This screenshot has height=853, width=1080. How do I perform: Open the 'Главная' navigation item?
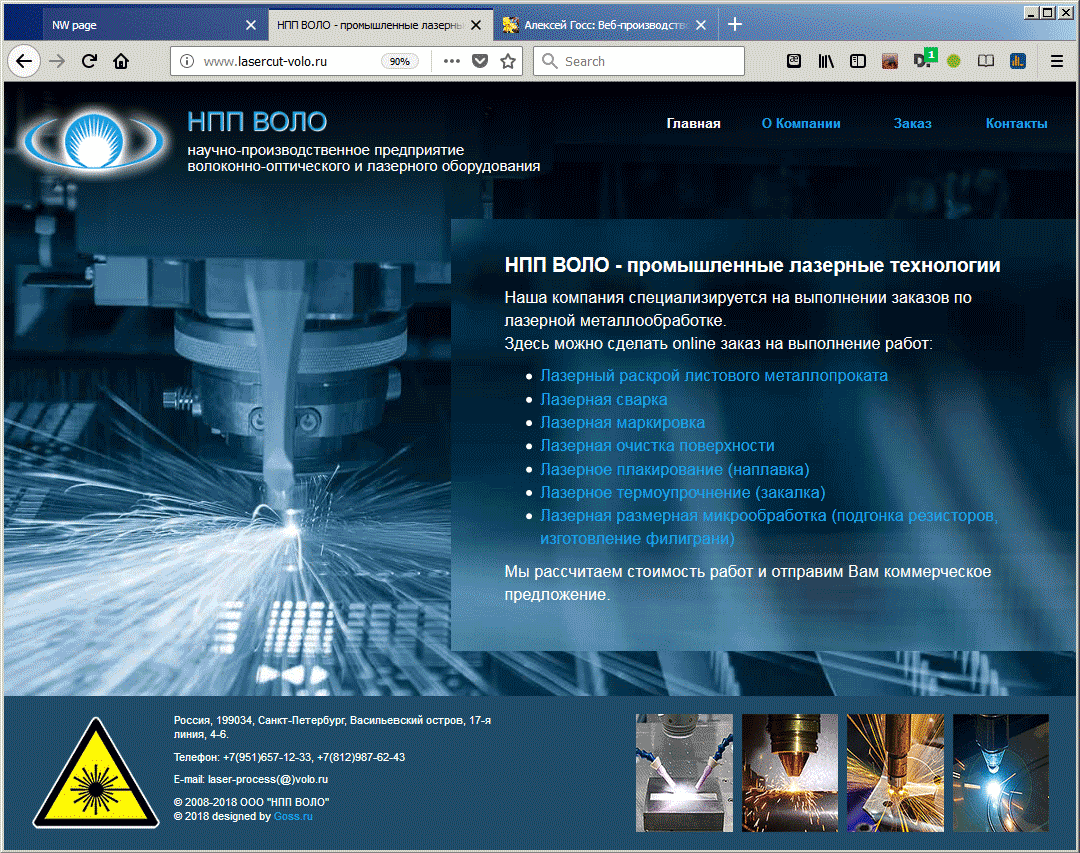point(694,124)
